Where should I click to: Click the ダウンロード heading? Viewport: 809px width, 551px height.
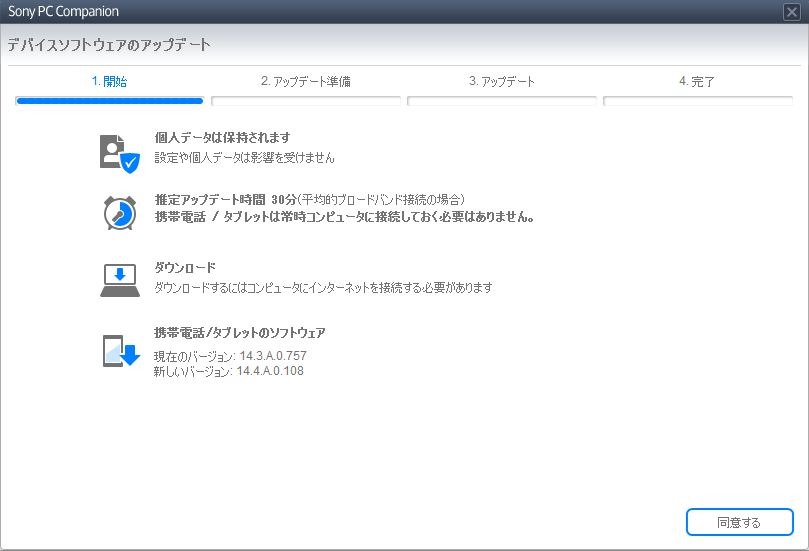click(185, 267)
